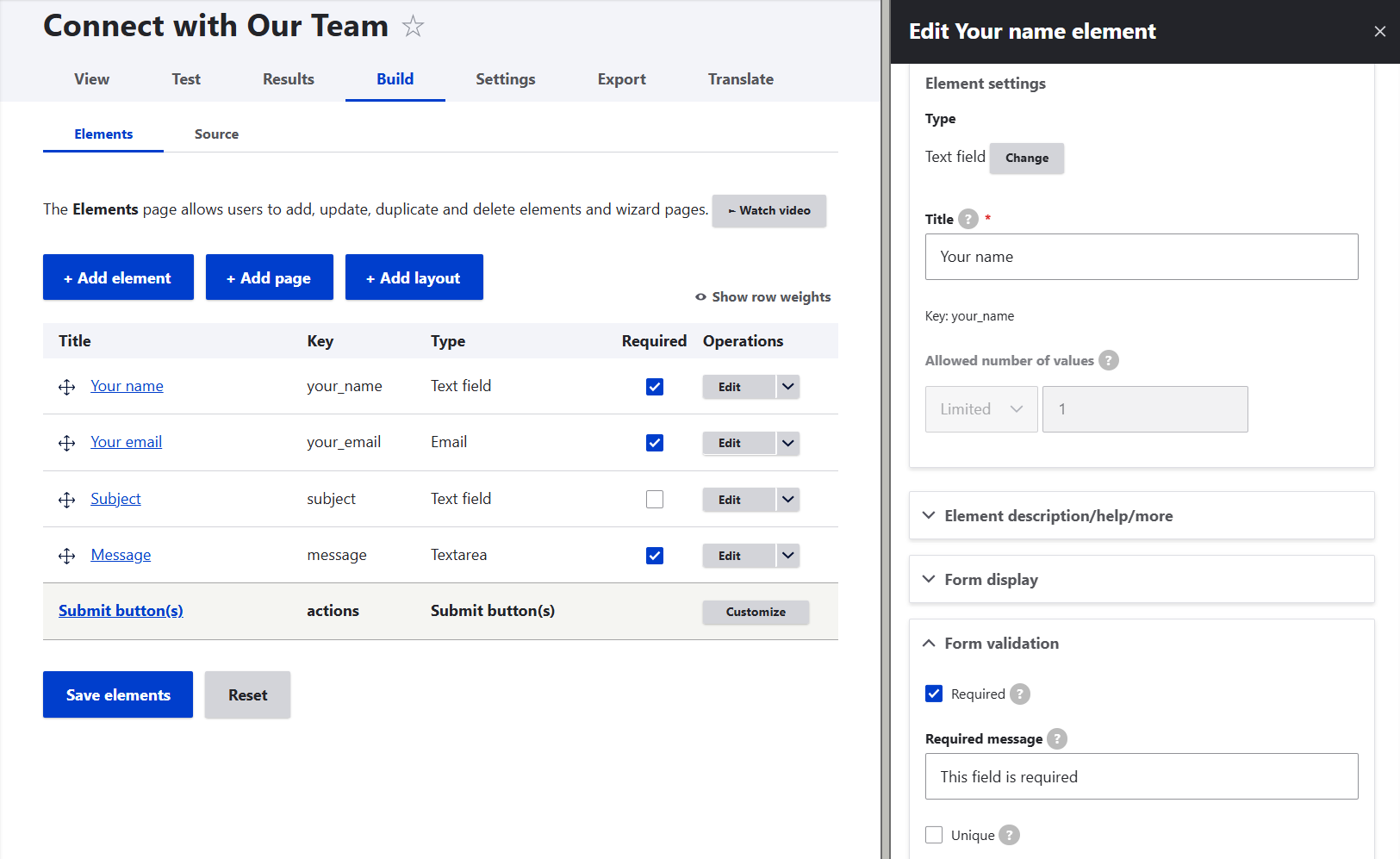
Task: Click drag handle icon for Your email row
Action: click(67, 443)
